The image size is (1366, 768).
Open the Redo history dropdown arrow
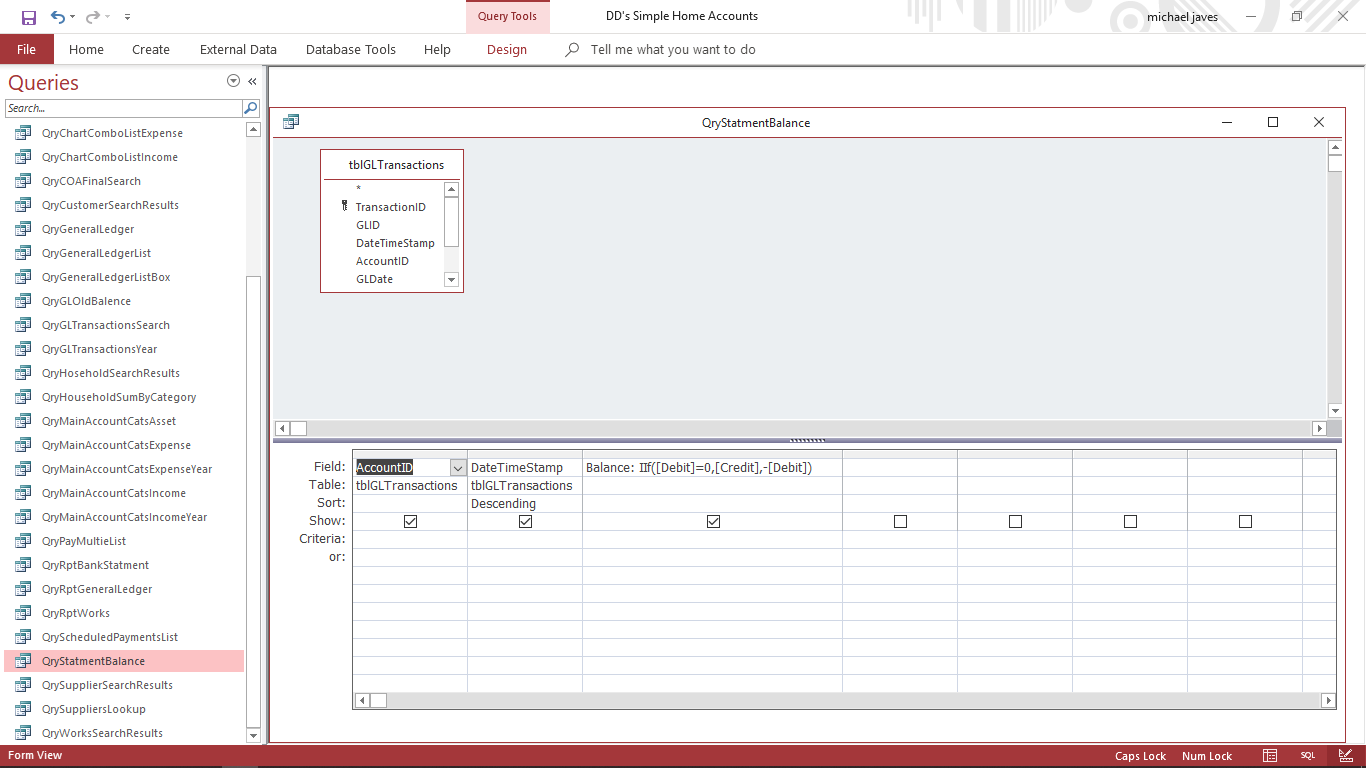click(108, 17)
